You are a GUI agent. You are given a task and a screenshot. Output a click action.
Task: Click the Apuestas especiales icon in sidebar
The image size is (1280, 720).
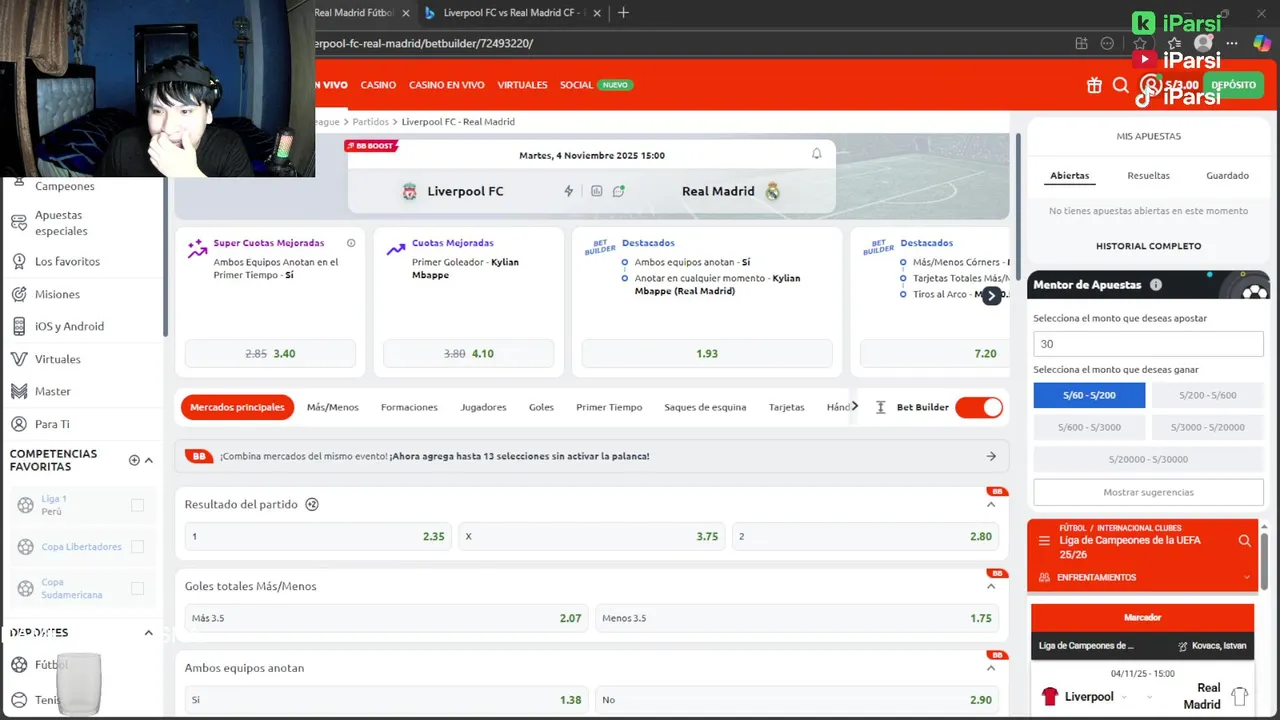[18, 223]
